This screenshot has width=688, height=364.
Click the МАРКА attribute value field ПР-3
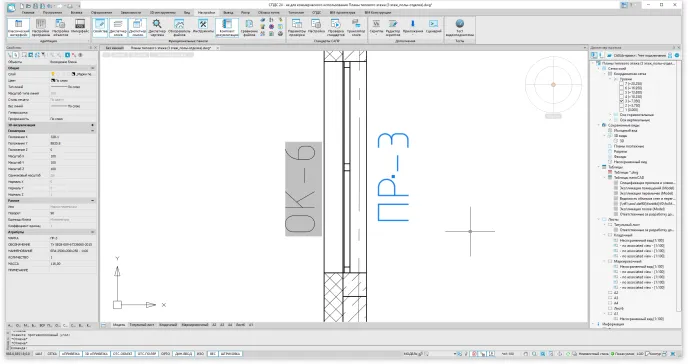(72, 238)
